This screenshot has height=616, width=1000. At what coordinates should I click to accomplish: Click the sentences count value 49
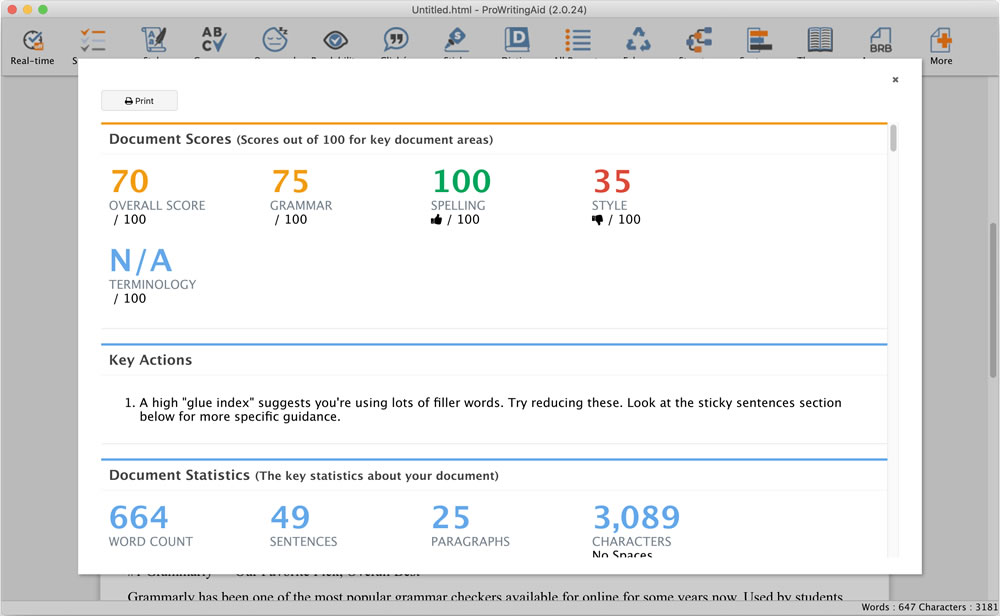coord(290,517)
